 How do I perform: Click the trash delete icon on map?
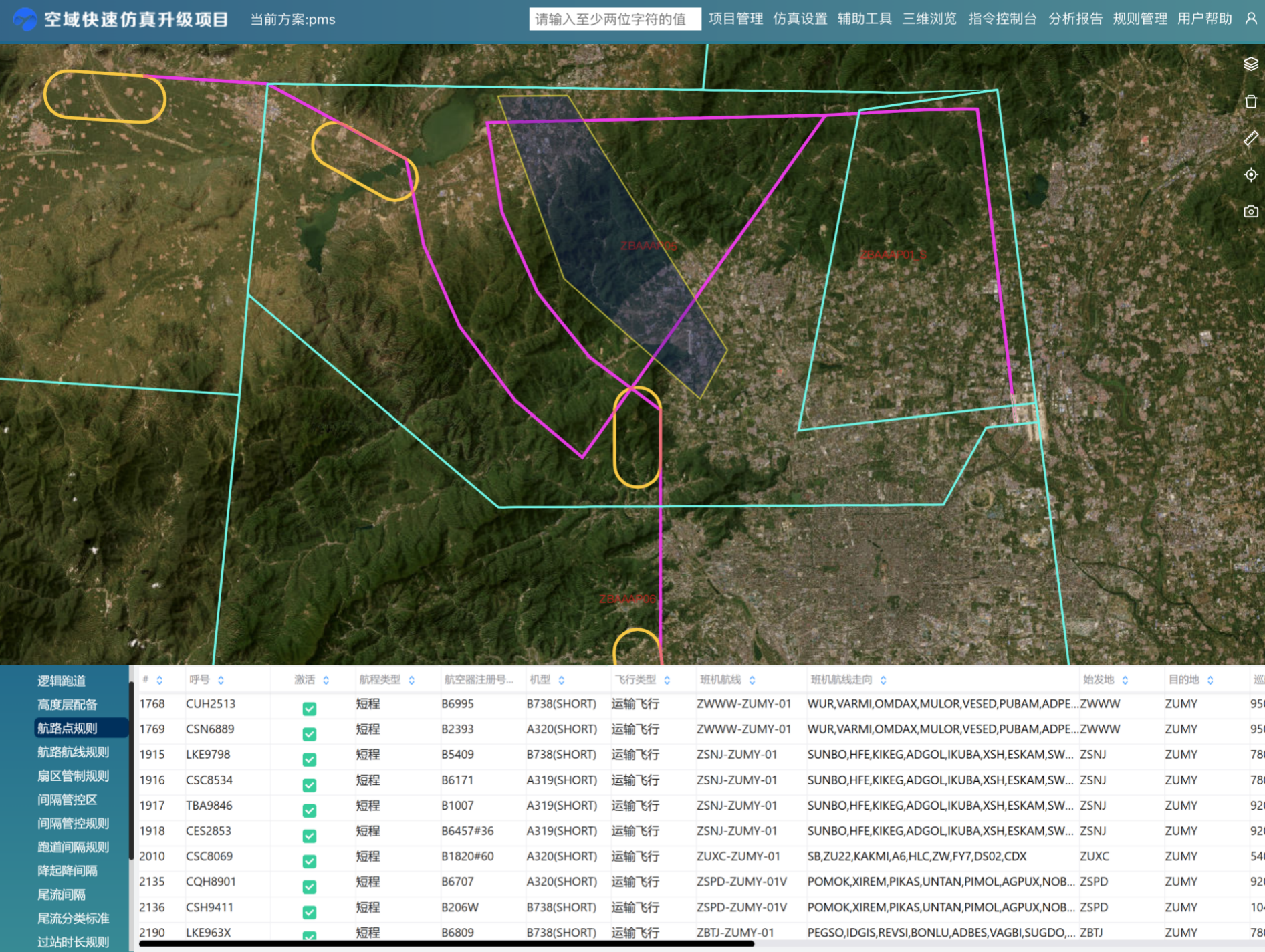click(x=1250, y=102)
